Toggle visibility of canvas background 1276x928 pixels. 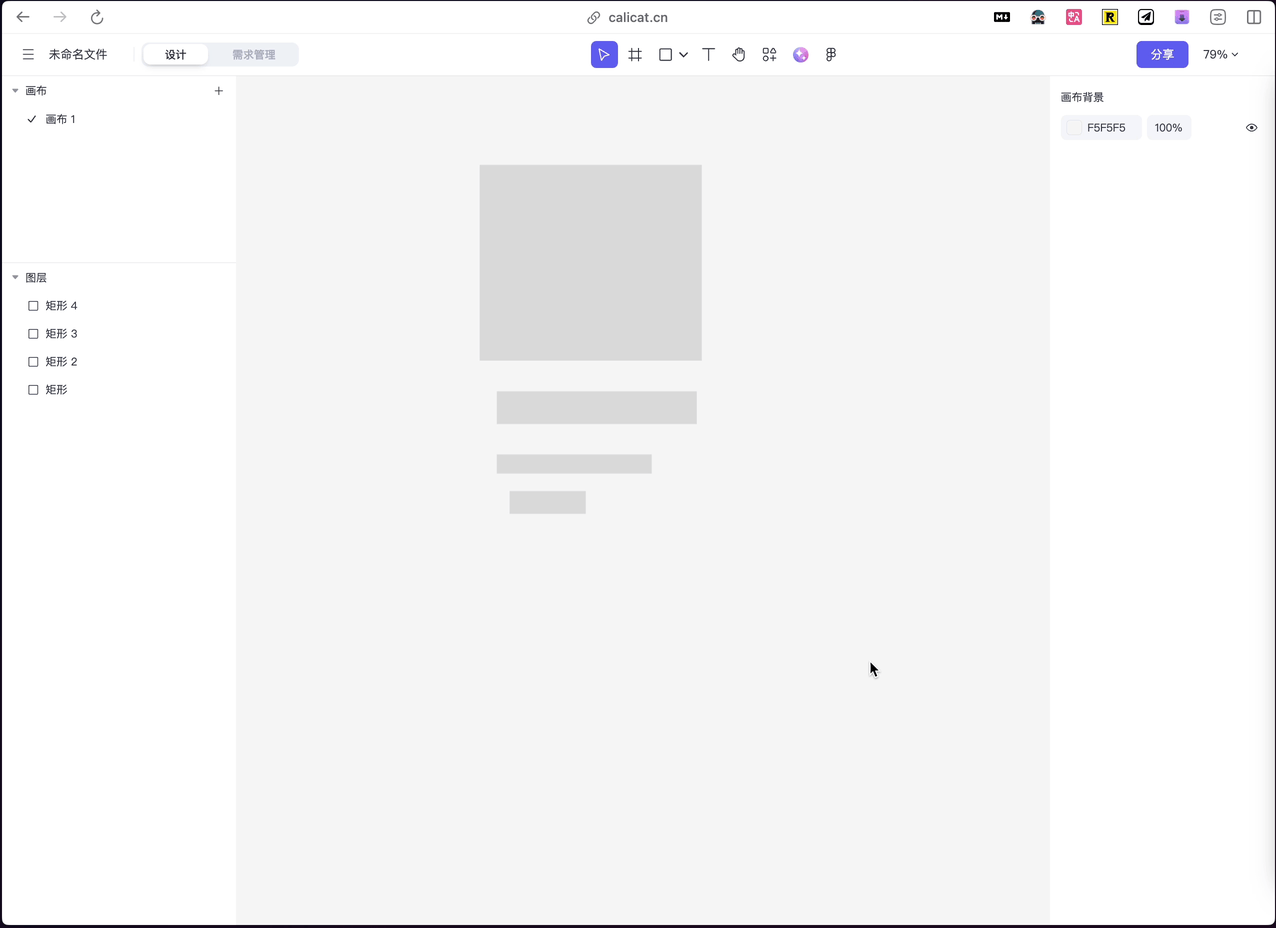tap(1251, 127)
